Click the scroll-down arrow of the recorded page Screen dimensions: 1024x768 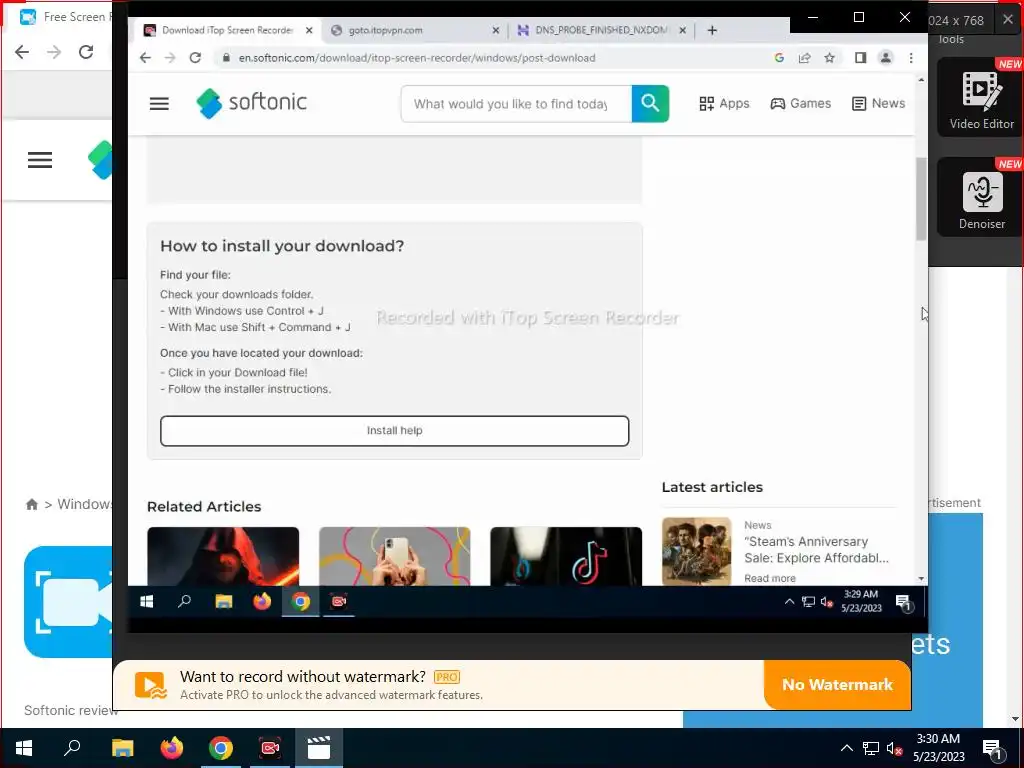(x=921, y=579)
